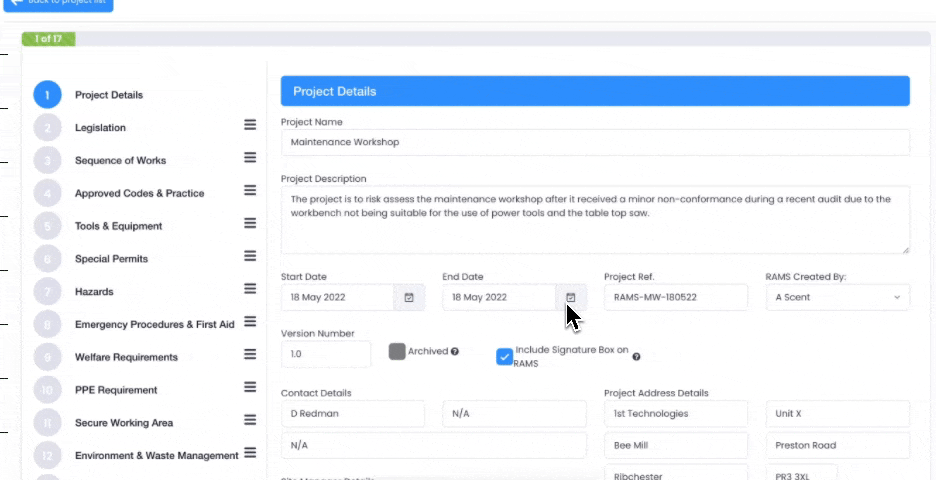
Task: Click the PR3 3XL postcode field
Action: (x=802, y=472)
